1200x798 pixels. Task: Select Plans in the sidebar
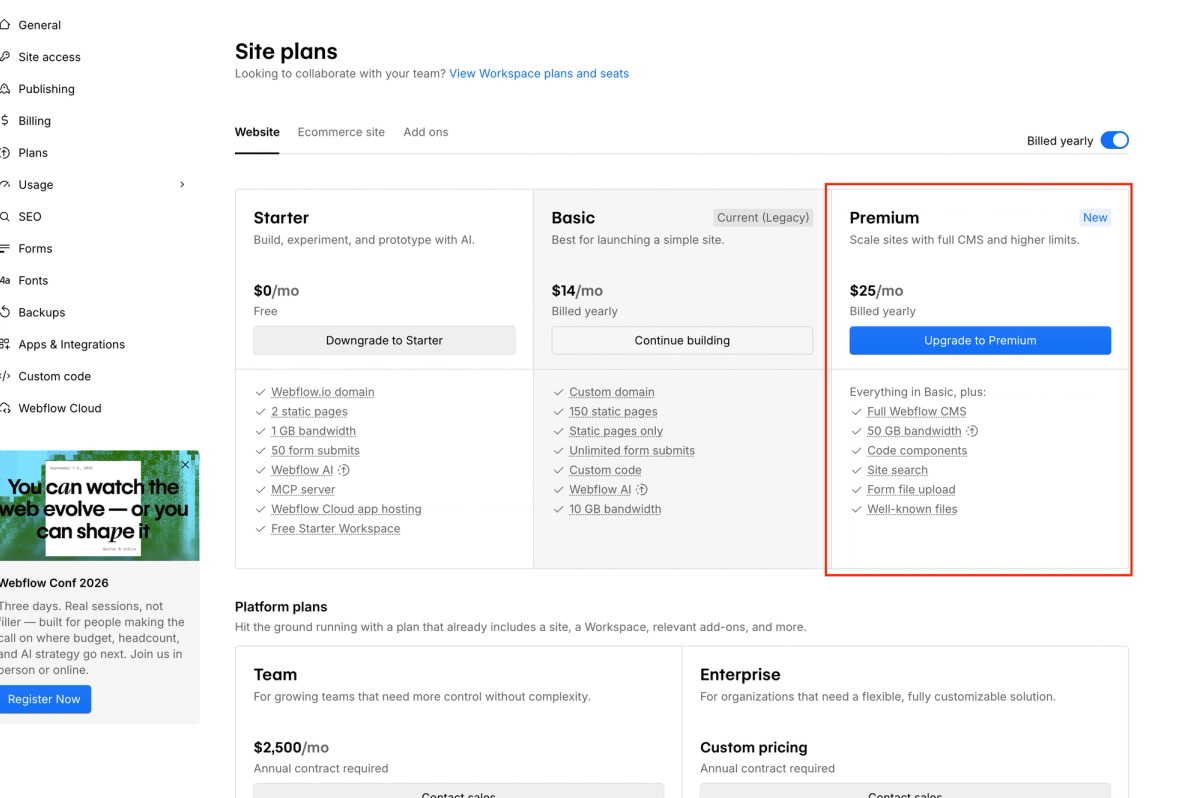click(33, 153)
